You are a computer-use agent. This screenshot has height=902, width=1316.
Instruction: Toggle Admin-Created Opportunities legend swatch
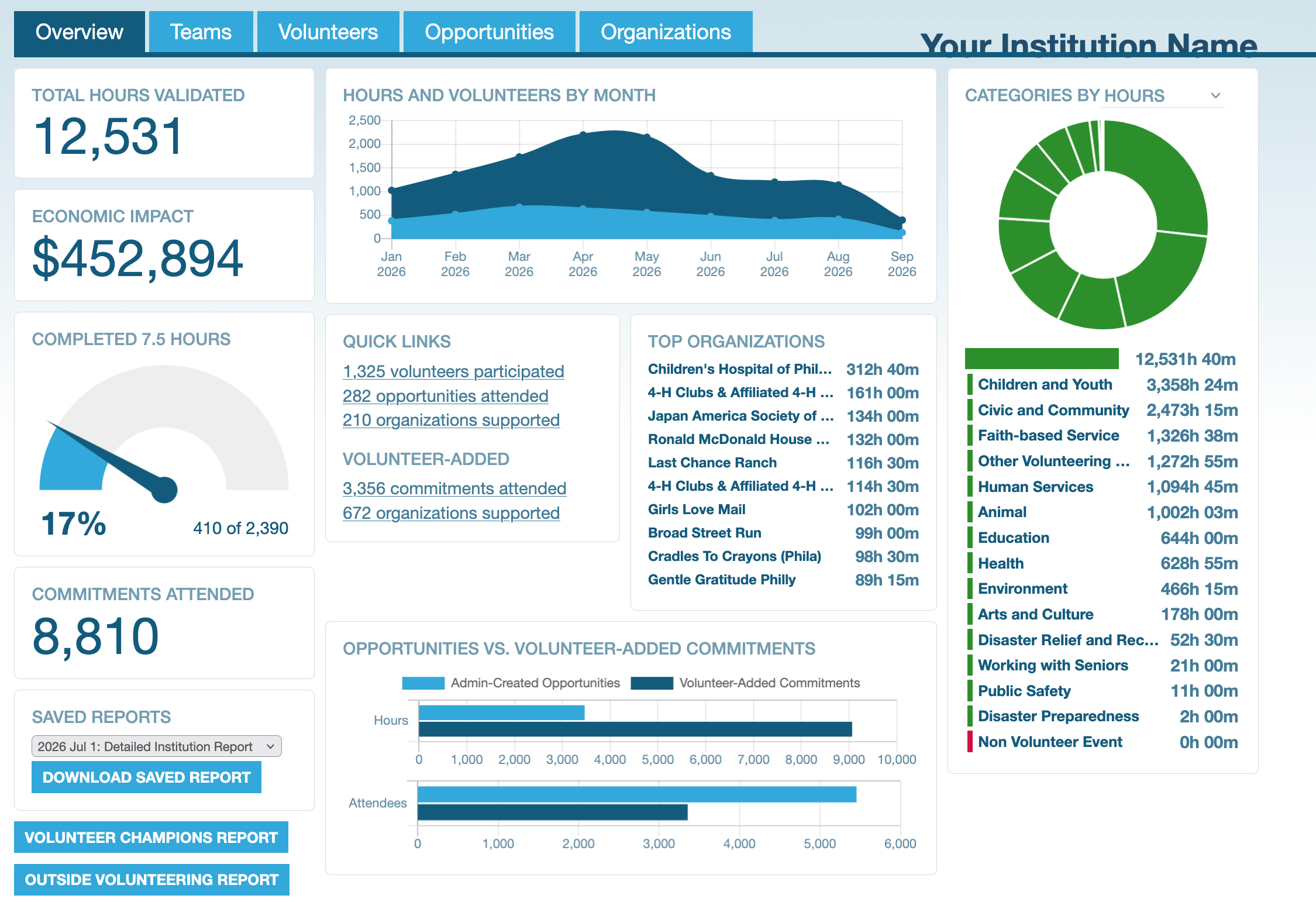click(423, 683)
